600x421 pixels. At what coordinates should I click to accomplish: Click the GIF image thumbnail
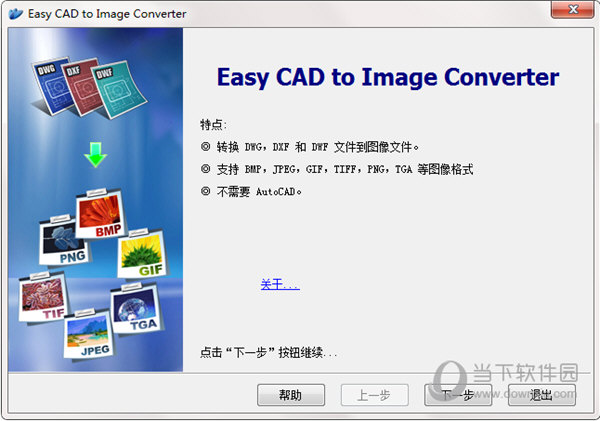(142, 253)
